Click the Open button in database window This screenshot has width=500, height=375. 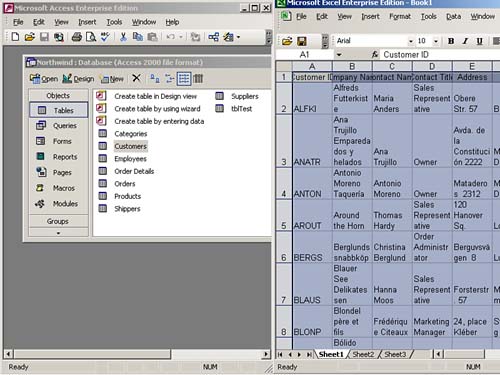(x=44, y=79)
